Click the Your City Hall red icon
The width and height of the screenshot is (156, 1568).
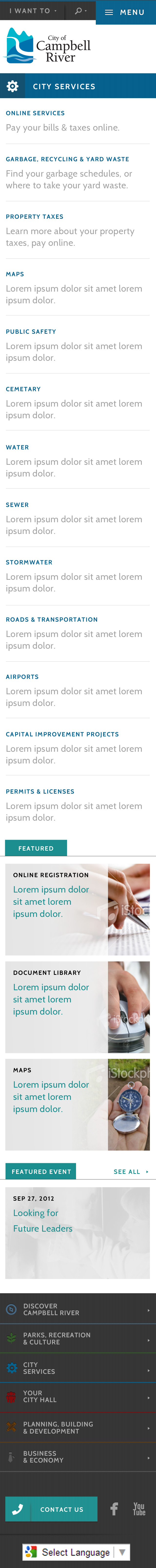pos(11,1397)
